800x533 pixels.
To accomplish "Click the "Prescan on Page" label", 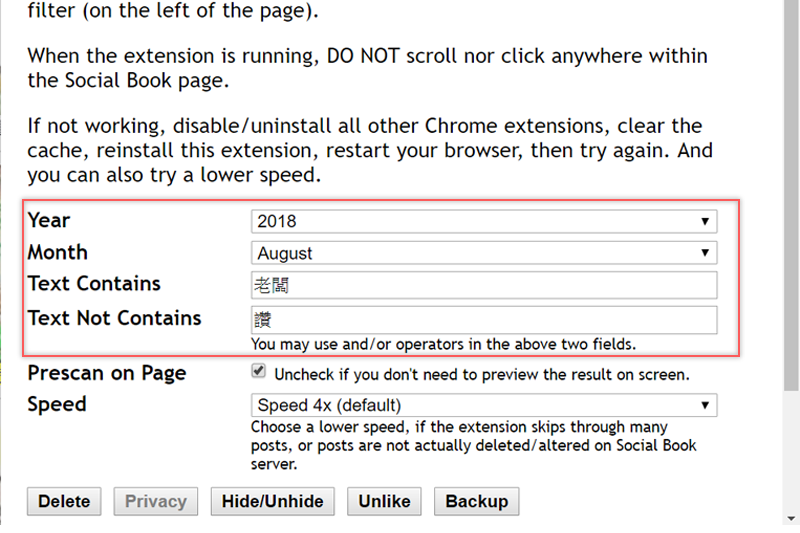I will 107,373.
